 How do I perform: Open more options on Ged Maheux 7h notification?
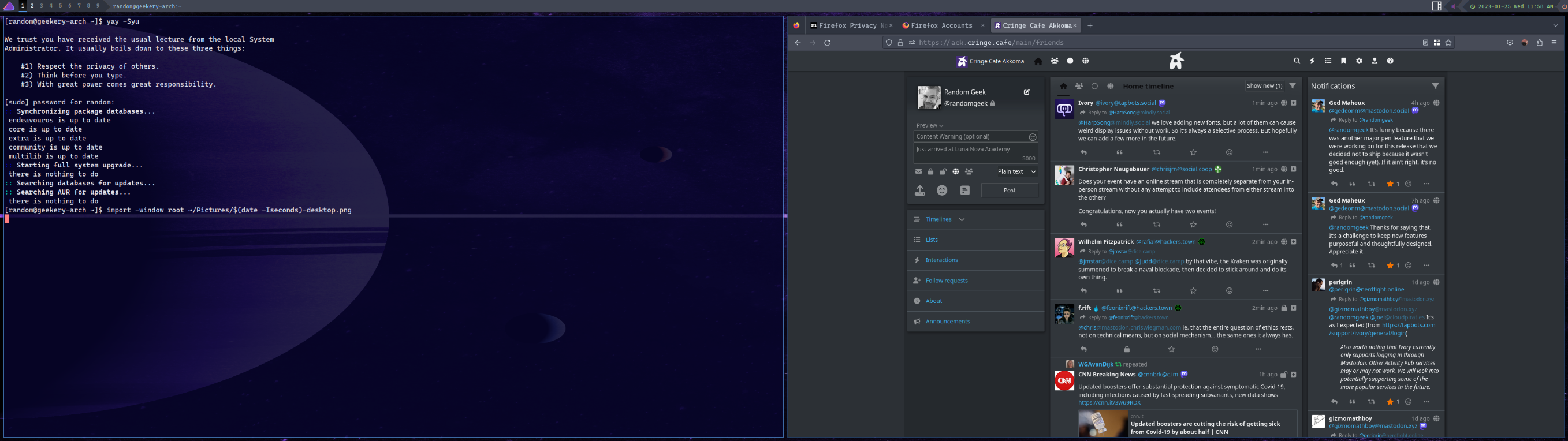point(1426,266)
